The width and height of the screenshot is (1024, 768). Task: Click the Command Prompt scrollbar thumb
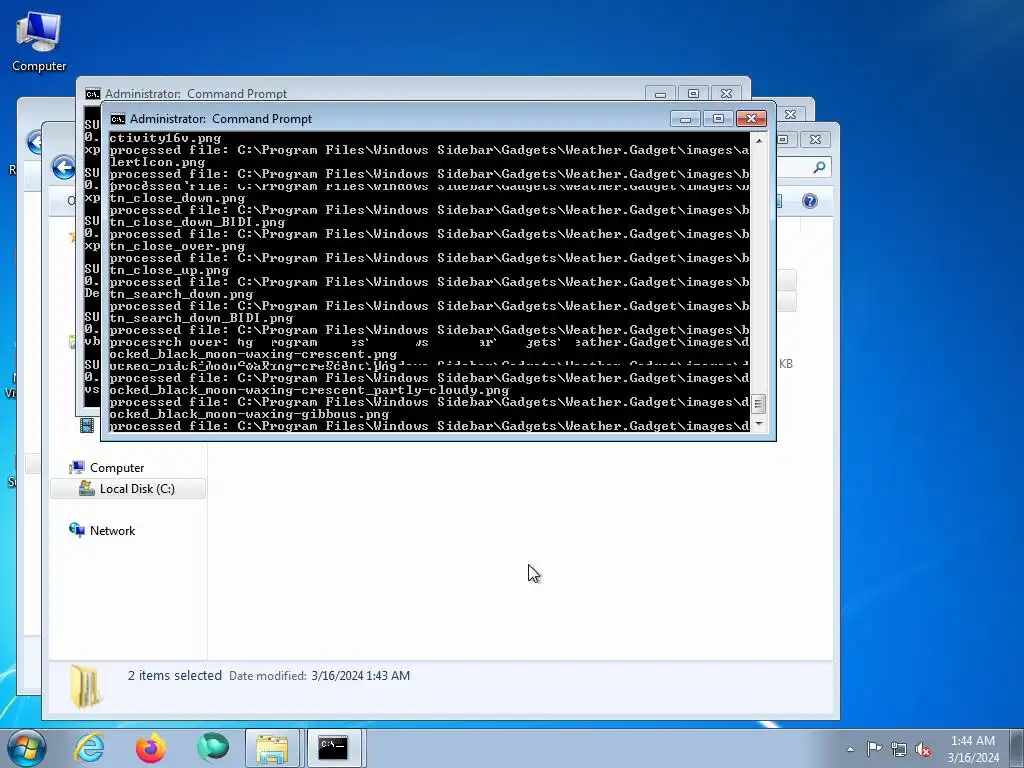pos(758,404)
